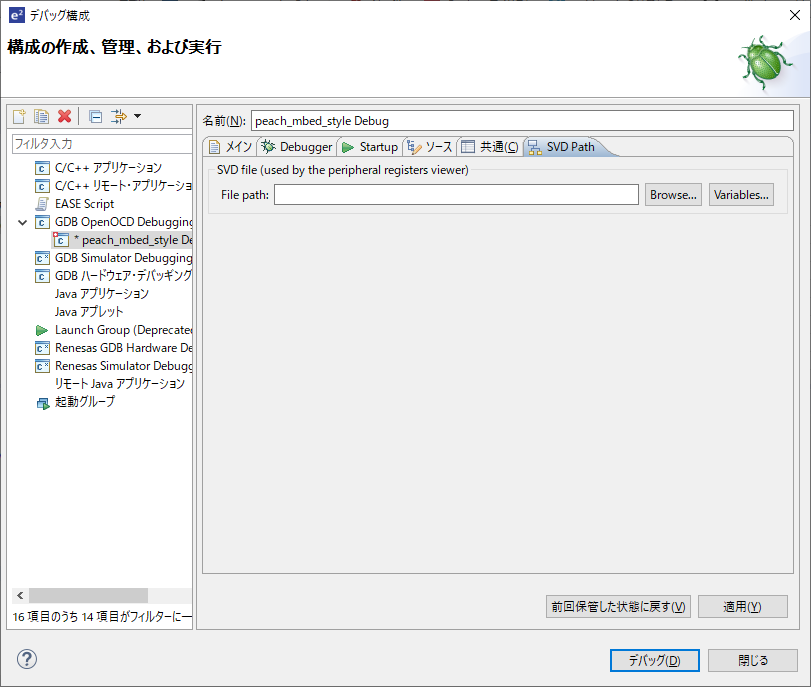The height and width of the screenshot is (687, 811).
Task: Click 起動グループ row icon
Action: [x=42, y=403]
